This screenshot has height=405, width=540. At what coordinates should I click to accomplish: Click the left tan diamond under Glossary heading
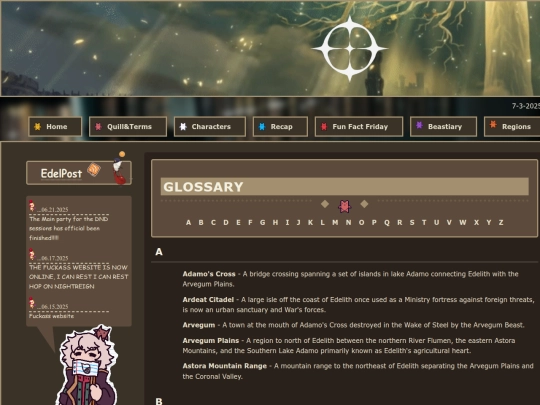pyautogui.click(x=325, y=204)
